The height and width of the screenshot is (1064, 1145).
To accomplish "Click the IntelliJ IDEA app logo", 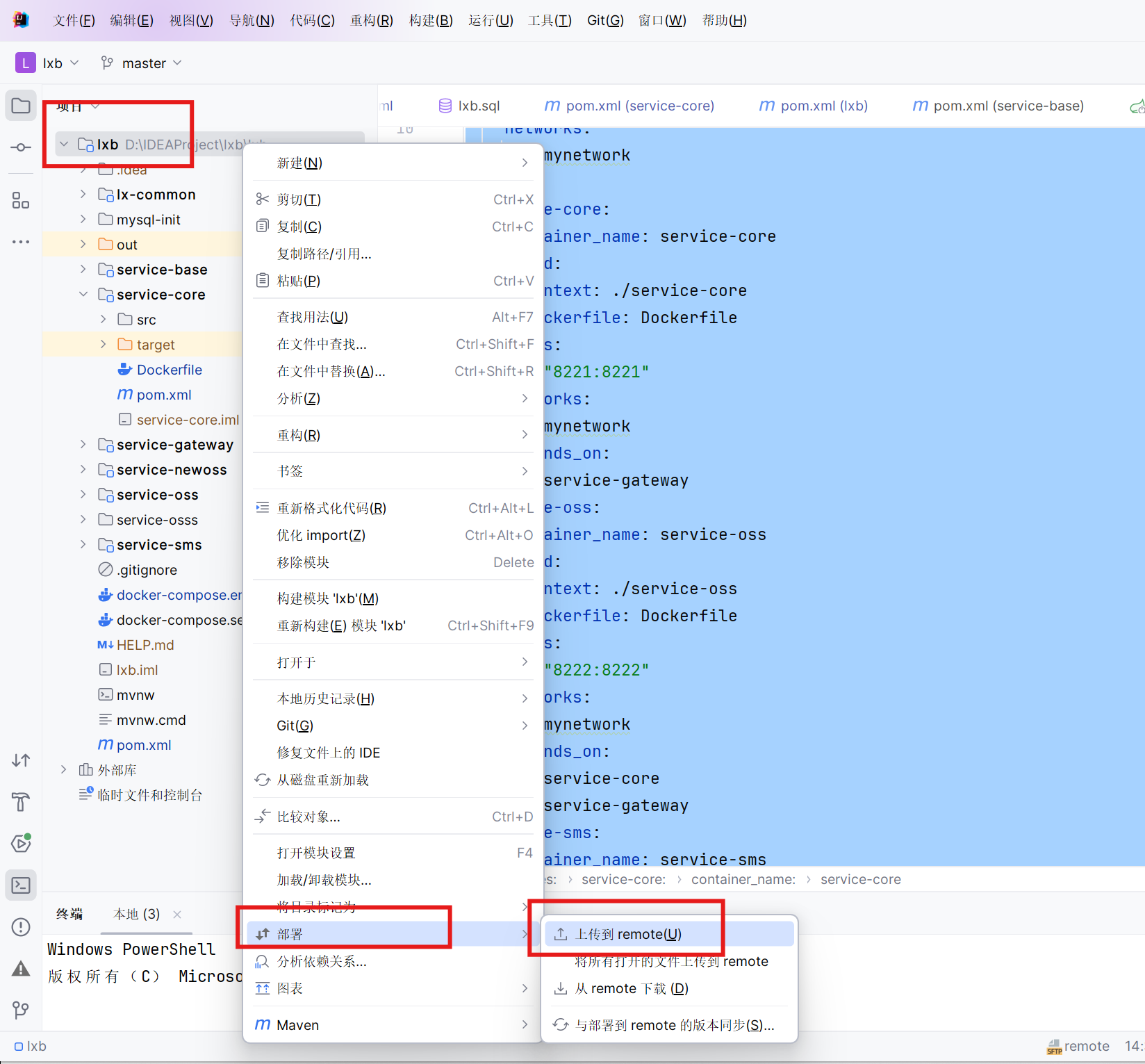I will pyautogui.click(x=21, y=20).
